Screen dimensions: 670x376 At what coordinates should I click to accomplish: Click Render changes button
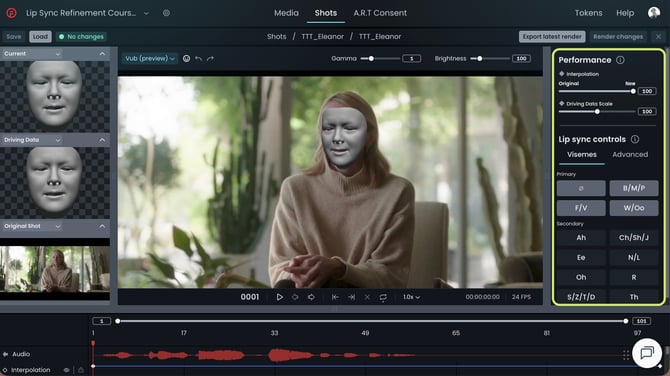tap(618, 37)
